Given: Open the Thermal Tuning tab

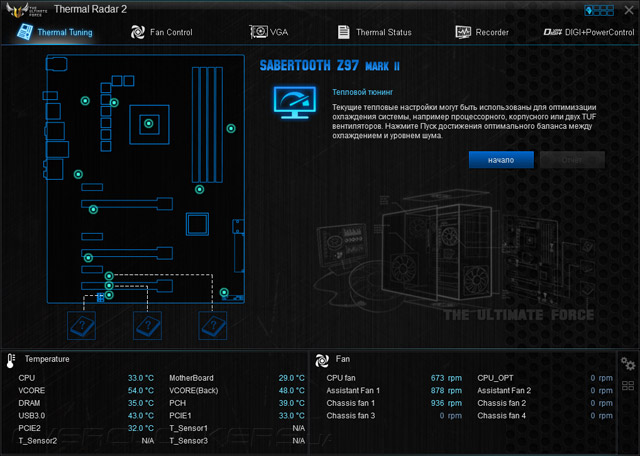Looking at the screenshot, I should pos(55,32).
